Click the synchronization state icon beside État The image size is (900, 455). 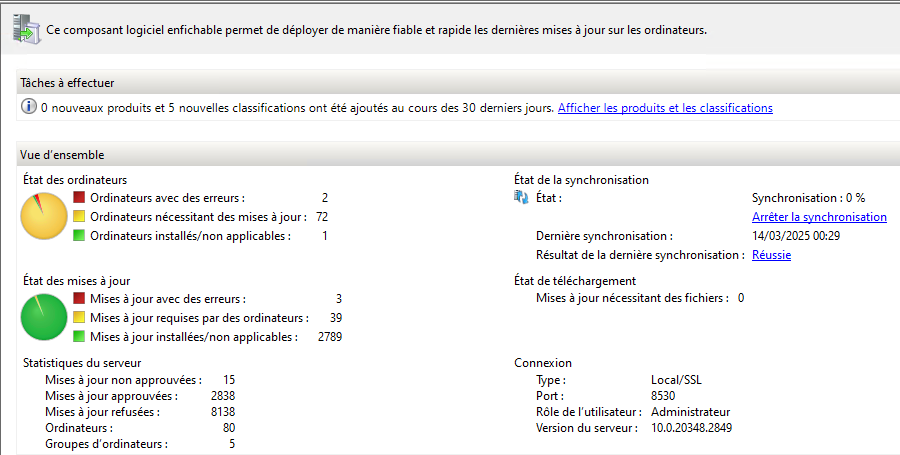[x=521, y=198]
